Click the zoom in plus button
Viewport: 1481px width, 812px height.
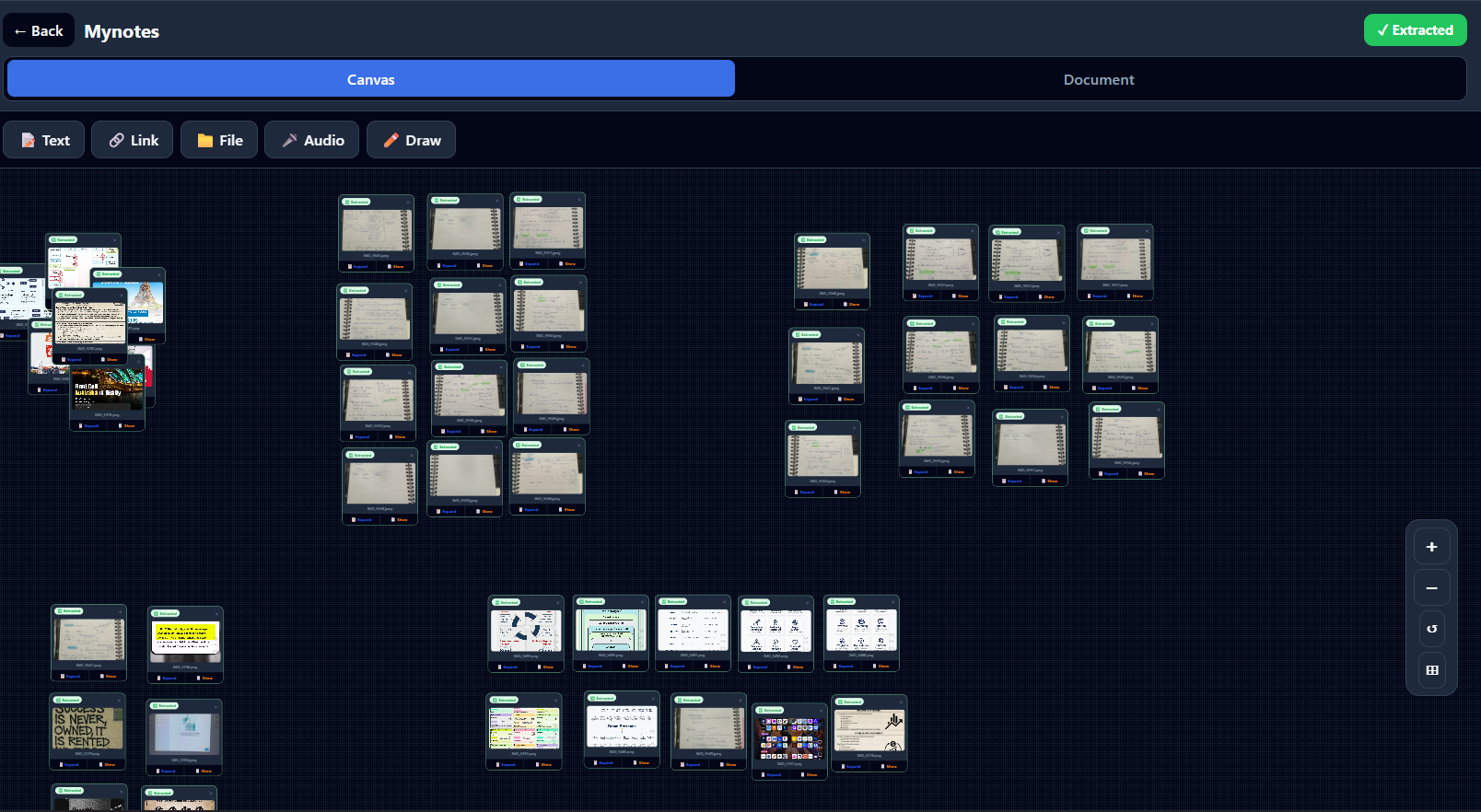(x=1431, y=547)
